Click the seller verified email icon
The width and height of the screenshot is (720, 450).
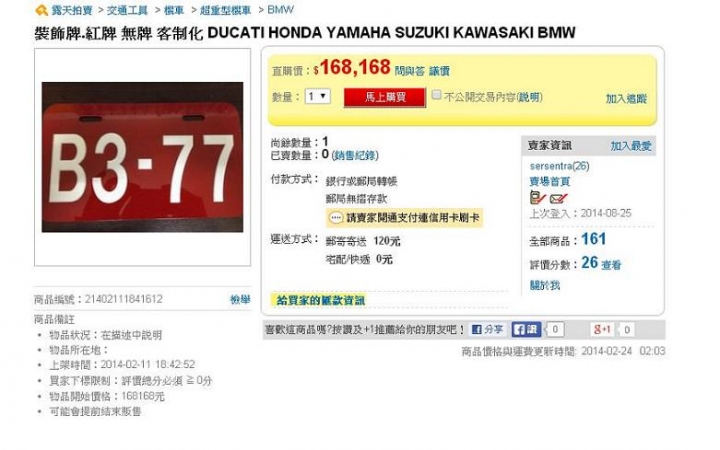click(558, 198)
